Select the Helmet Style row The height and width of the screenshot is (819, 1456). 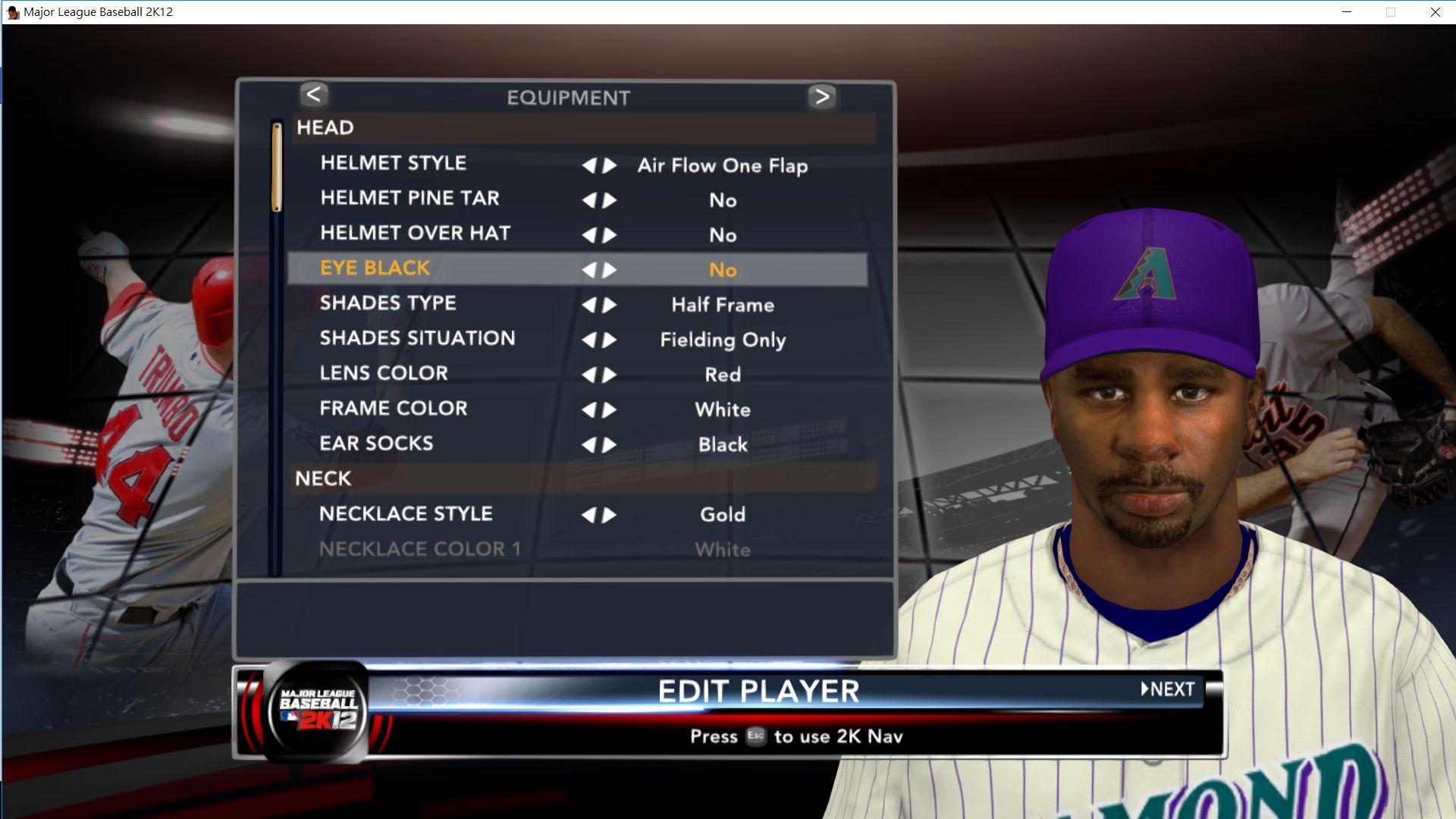pos(578,165)
